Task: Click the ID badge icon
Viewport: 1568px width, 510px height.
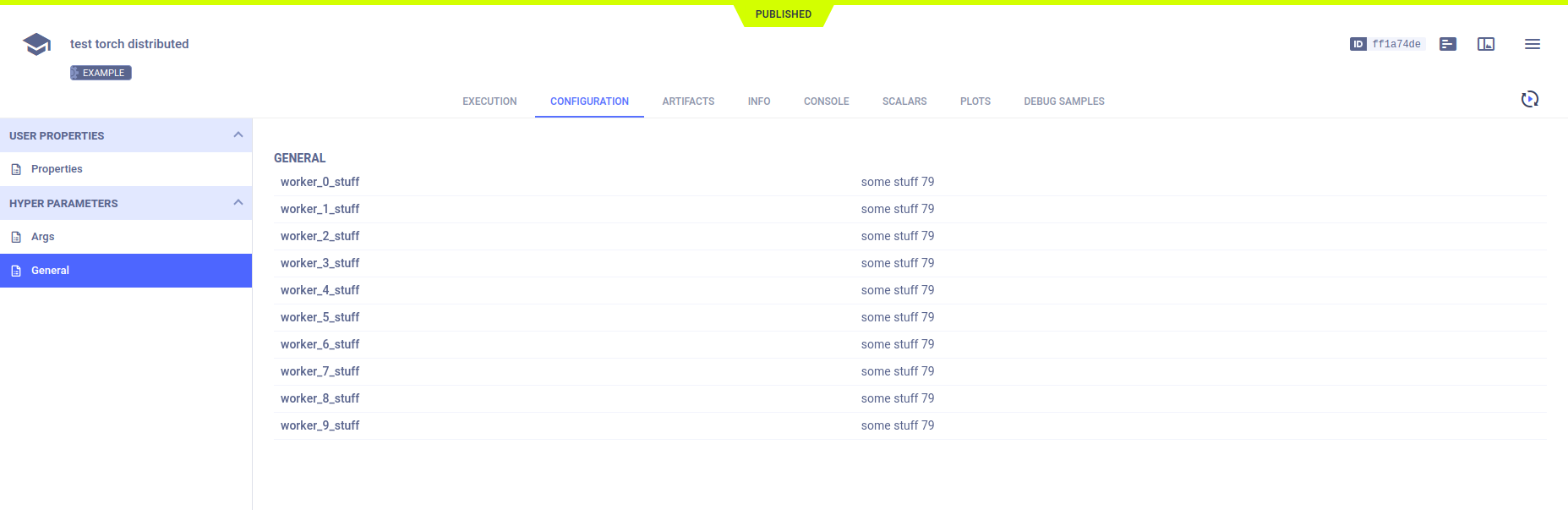Action: (1358, 44)
